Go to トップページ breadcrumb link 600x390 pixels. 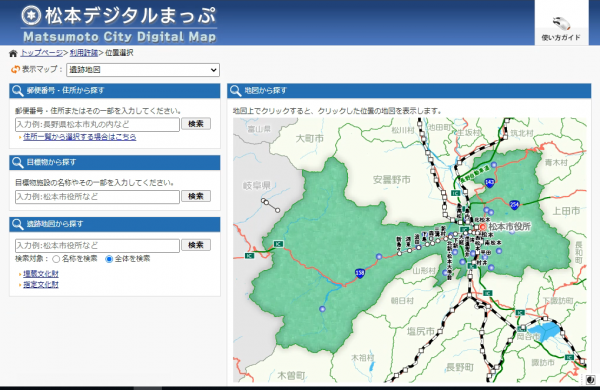click(42, 53)
